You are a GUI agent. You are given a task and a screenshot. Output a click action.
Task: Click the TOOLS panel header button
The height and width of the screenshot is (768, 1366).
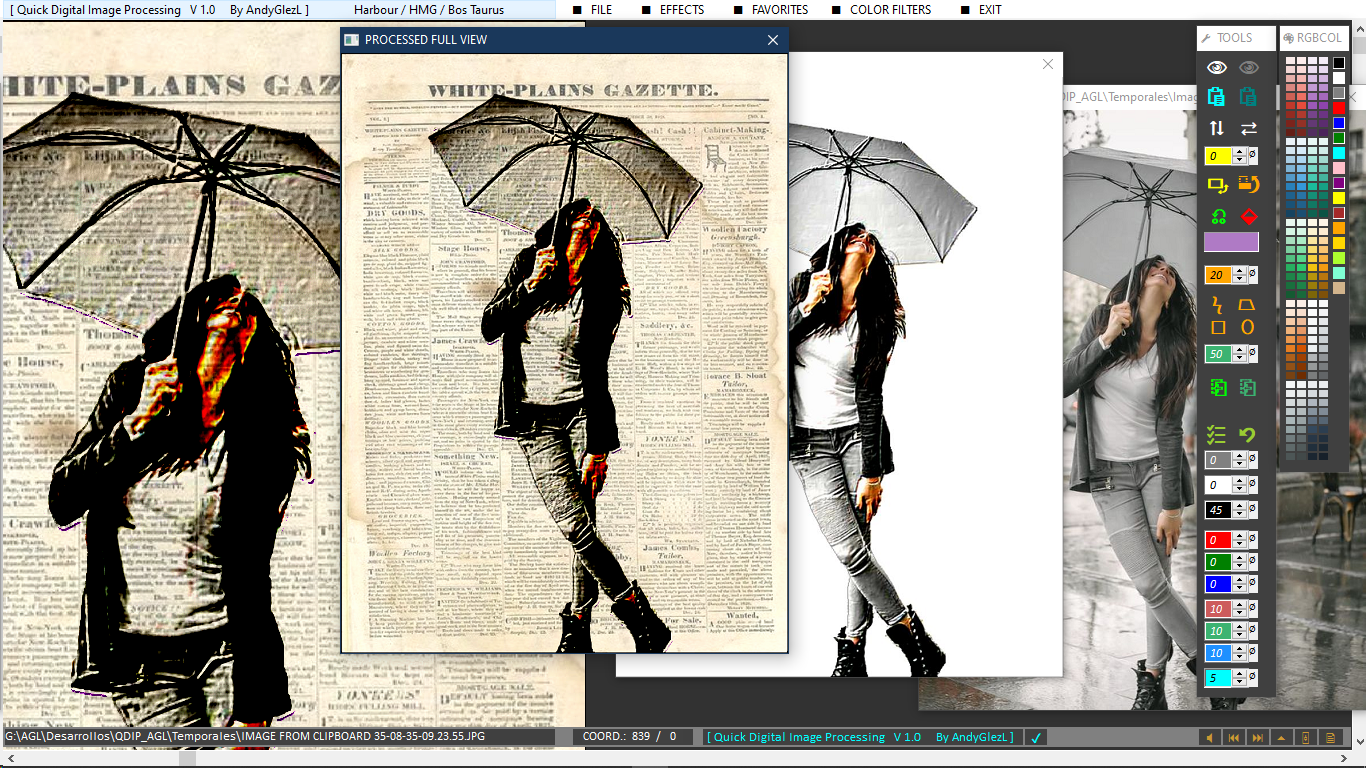click(1235, 38)
